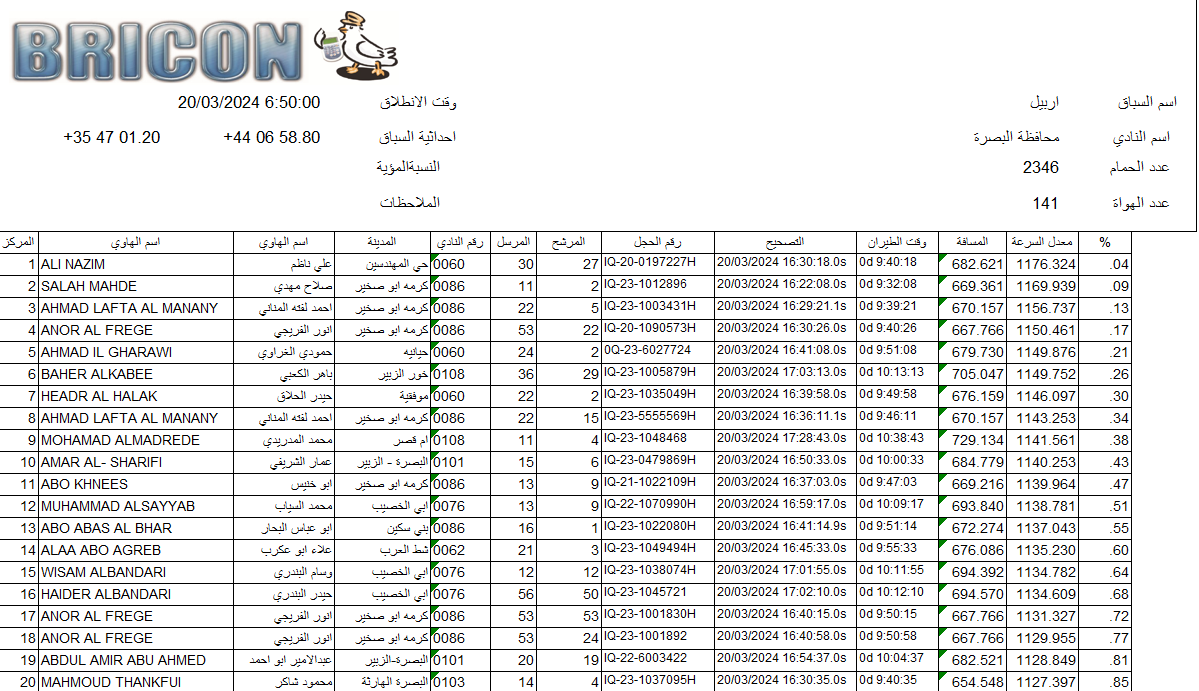Select the رقم الحجل column header
Screen dimensions: 1199x691
pyautogui.click(x=657, y=242)
